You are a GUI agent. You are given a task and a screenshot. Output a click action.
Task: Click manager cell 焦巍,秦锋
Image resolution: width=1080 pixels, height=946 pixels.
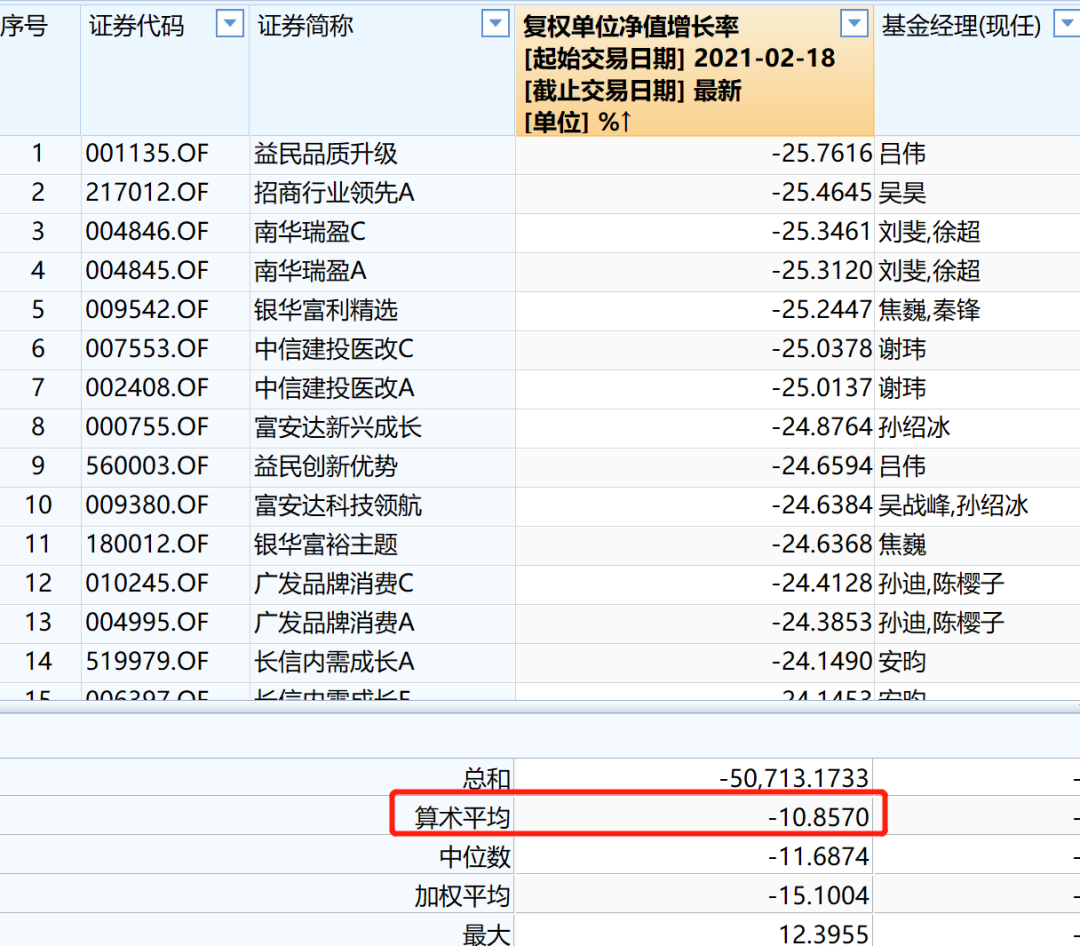pos(929,310)
